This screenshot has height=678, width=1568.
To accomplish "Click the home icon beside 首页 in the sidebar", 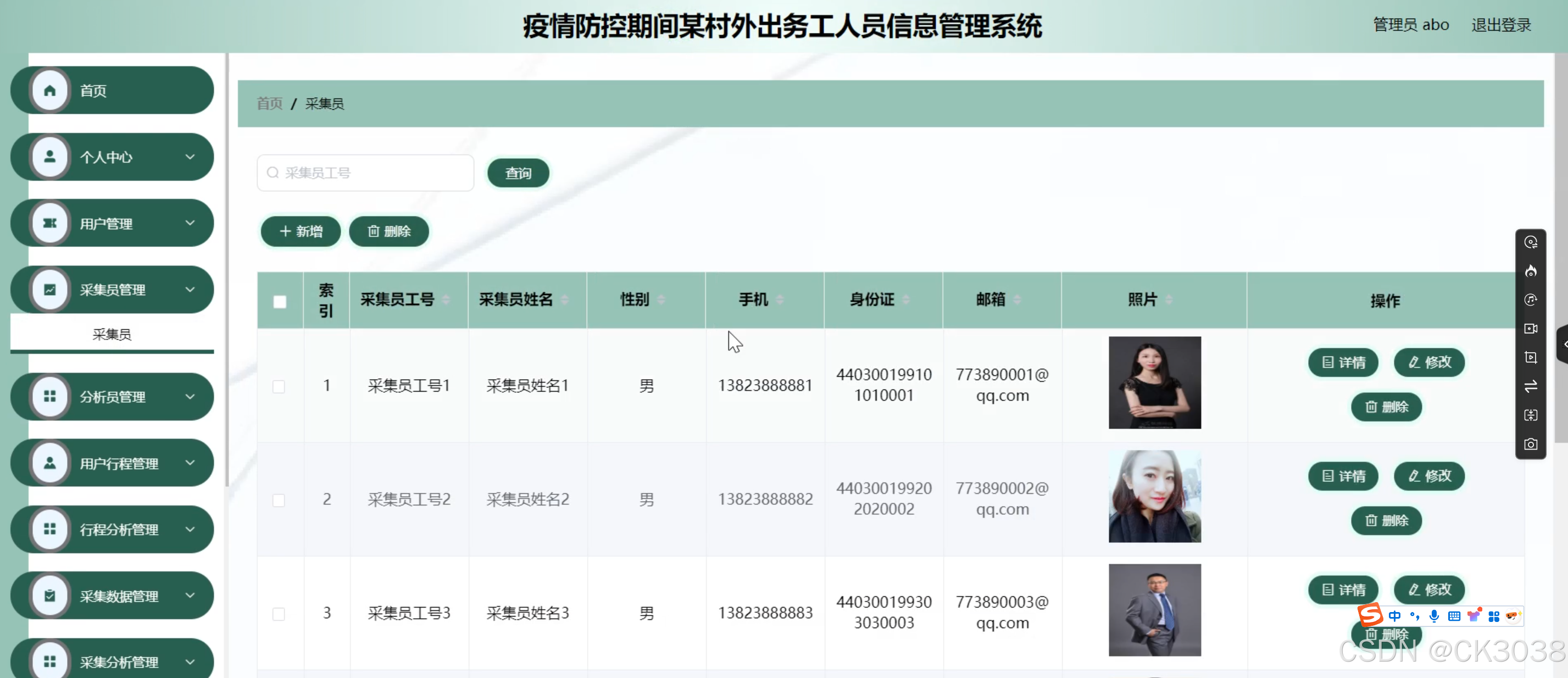I will coord(50,91).
